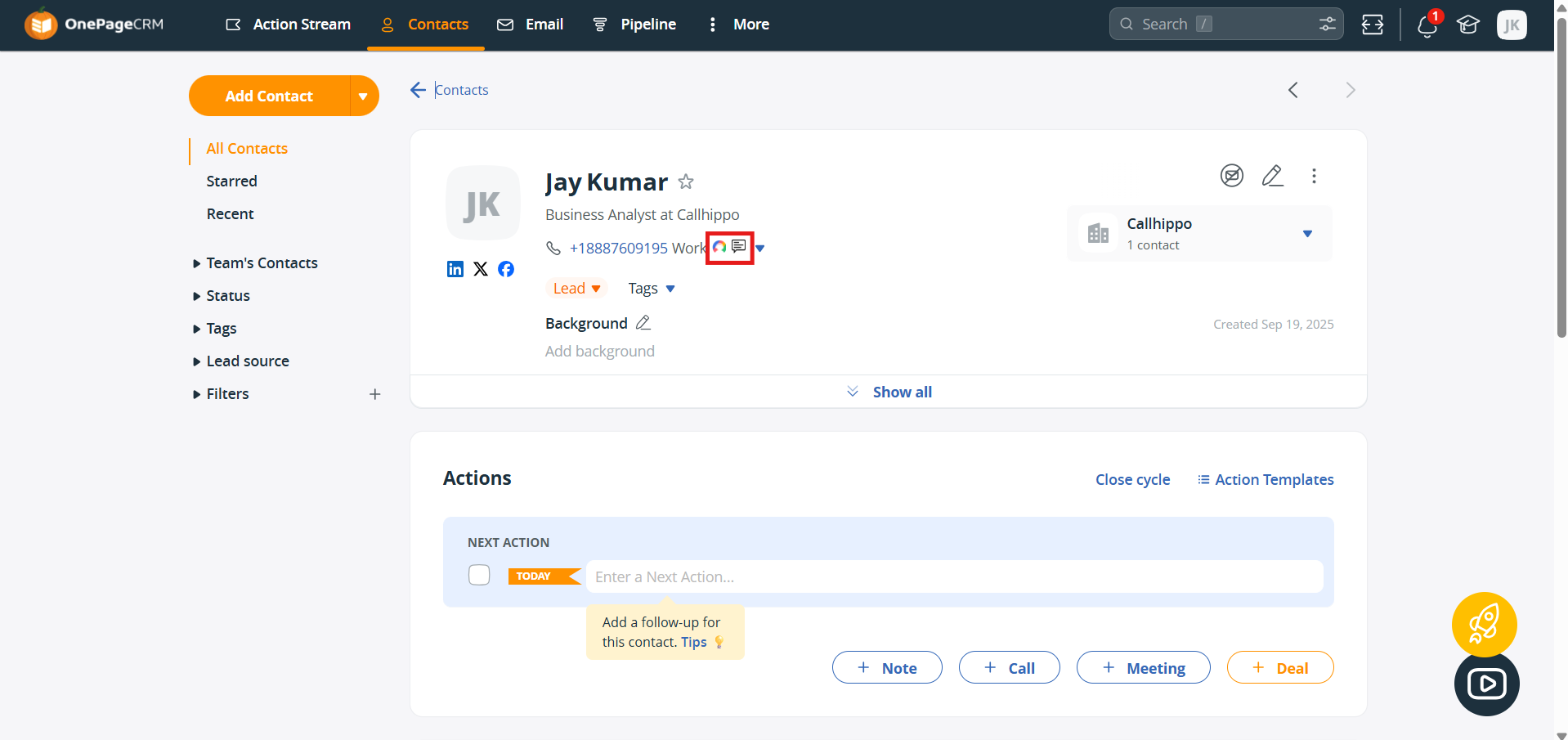Open search filters beside the search bar
This screenshot has width=1568, height=740.
[1326, 24]
